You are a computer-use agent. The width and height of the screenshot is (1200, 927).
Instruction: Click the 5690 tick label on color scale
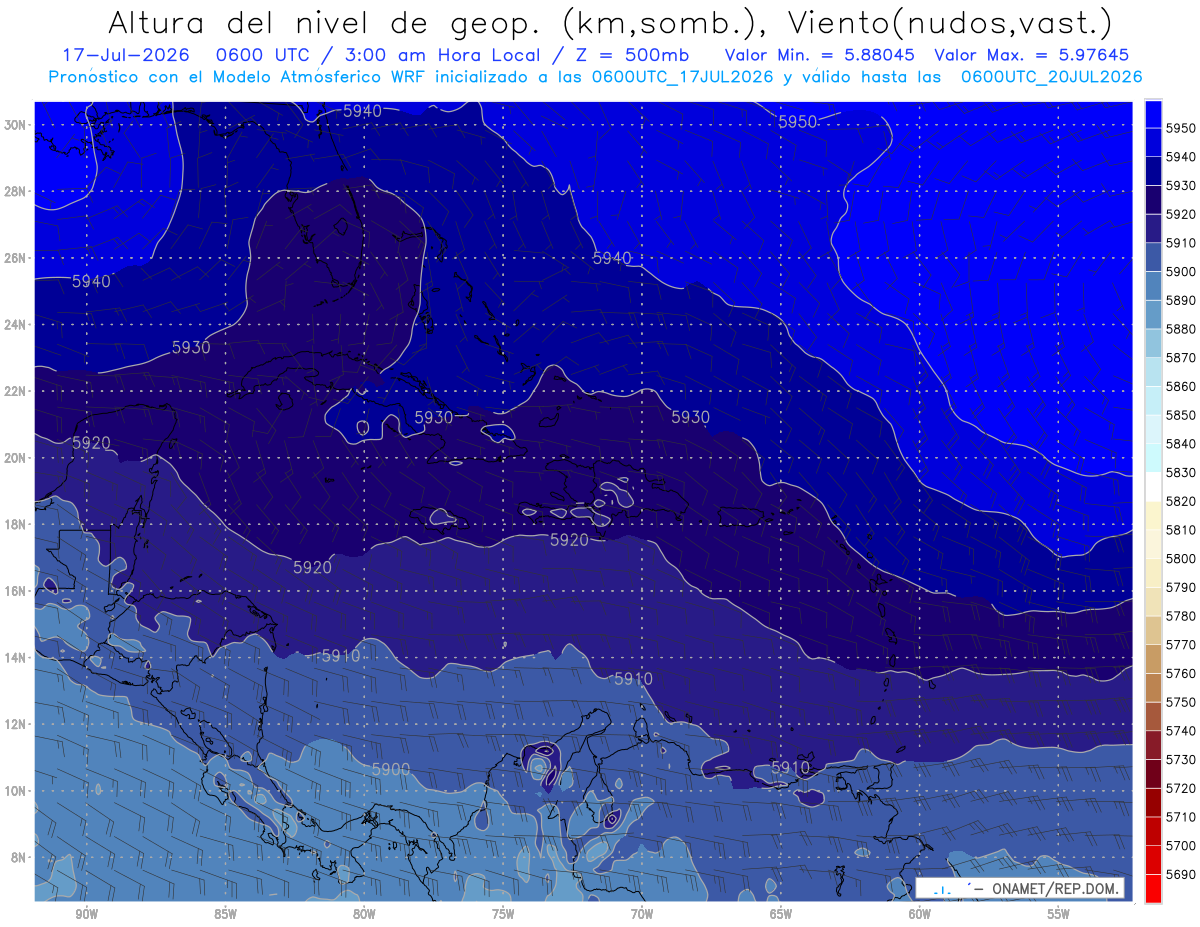click(1181, 874)
